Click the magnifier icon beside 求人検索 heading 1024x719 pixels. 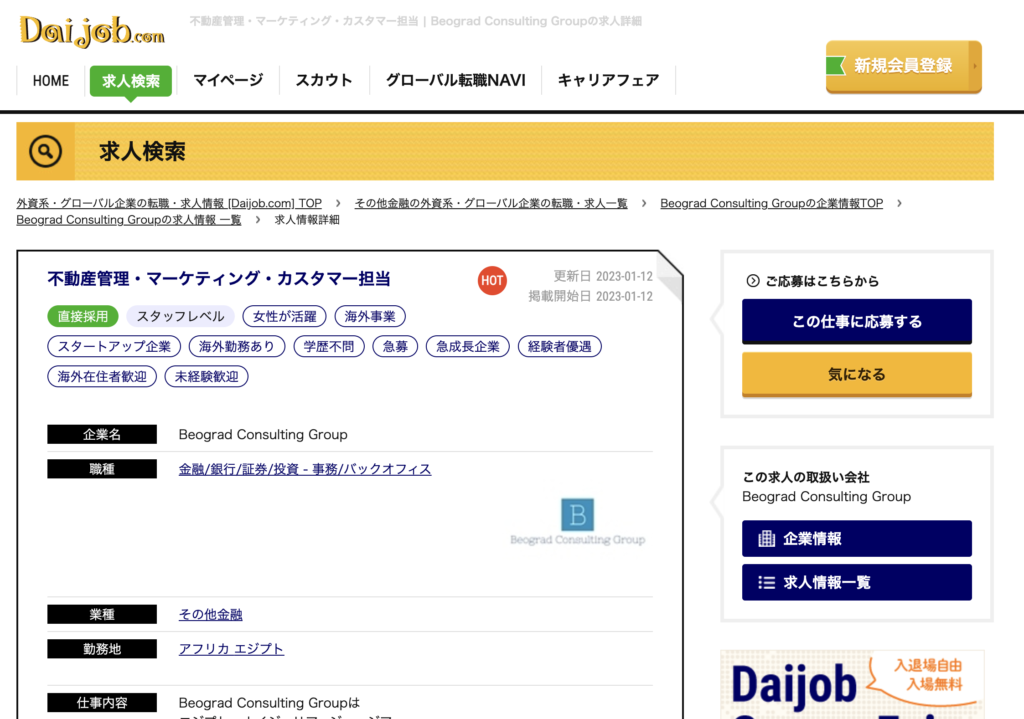coord(45,152)
